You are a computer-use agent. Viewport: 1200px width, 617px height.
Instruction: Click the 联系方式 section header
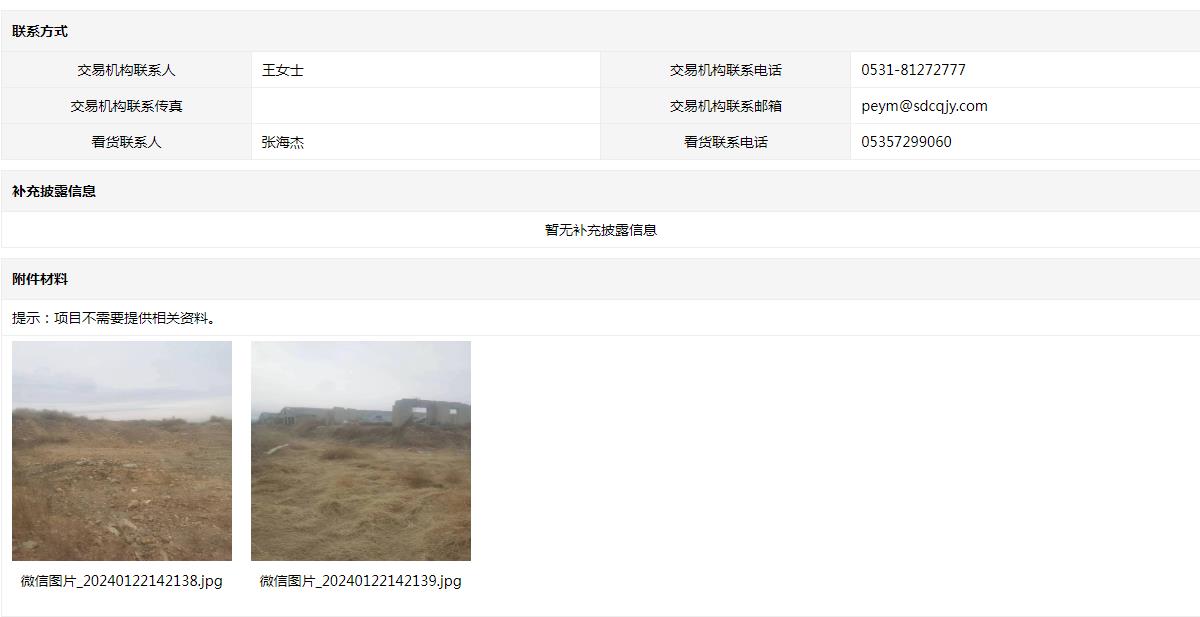[x=40, y=31]
